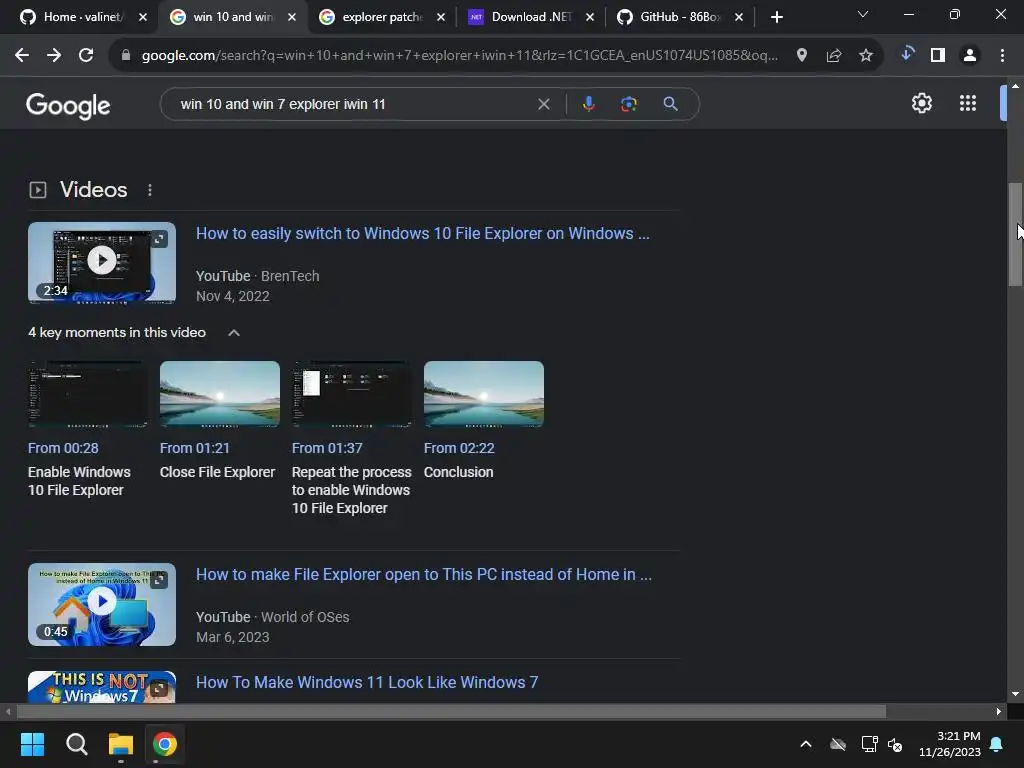Open the location pin icon in the address bar
The image size is (1024, 768).
click(x=801, y=56)
